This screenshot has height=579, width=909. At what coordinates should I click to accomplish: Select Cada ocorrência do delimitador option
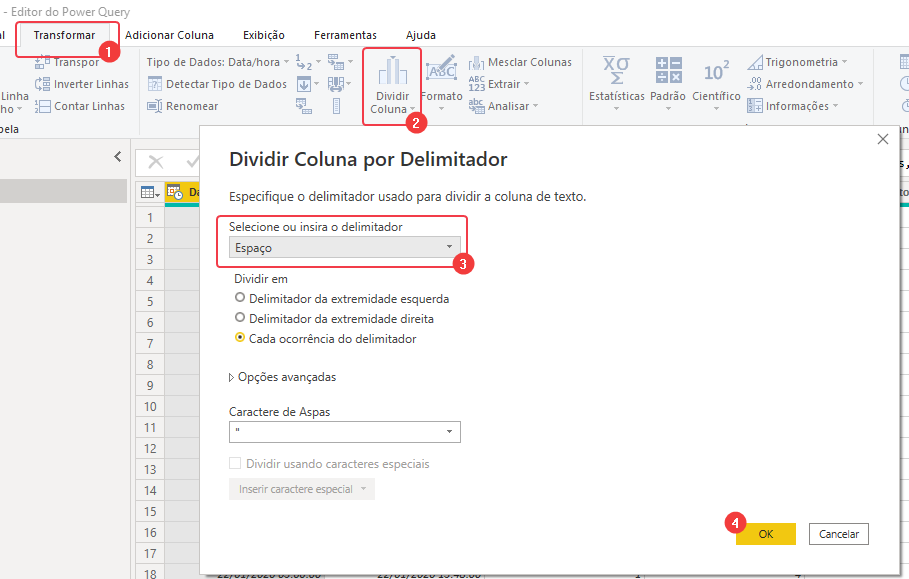[239, 338]
